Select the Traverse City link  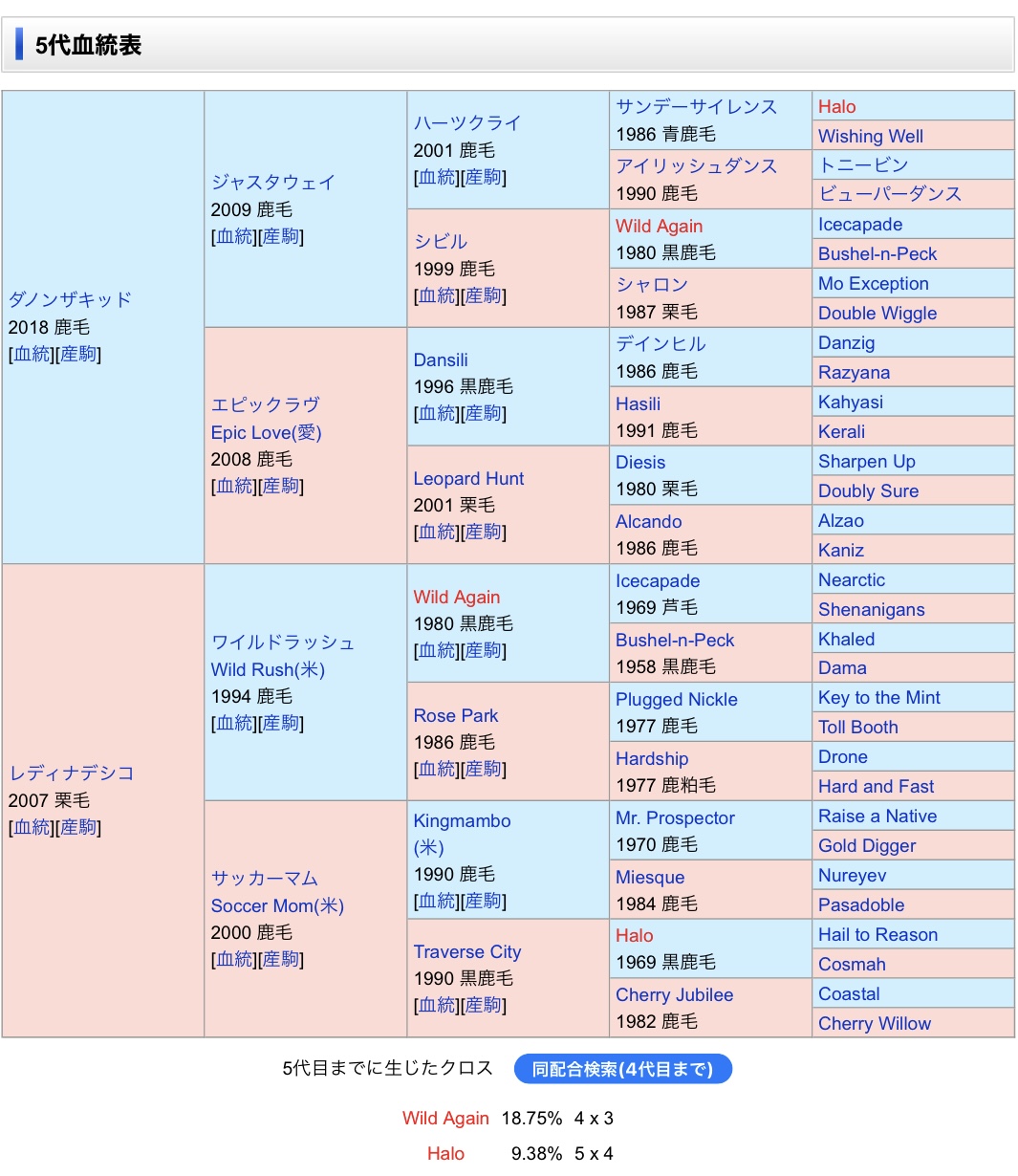466,951
